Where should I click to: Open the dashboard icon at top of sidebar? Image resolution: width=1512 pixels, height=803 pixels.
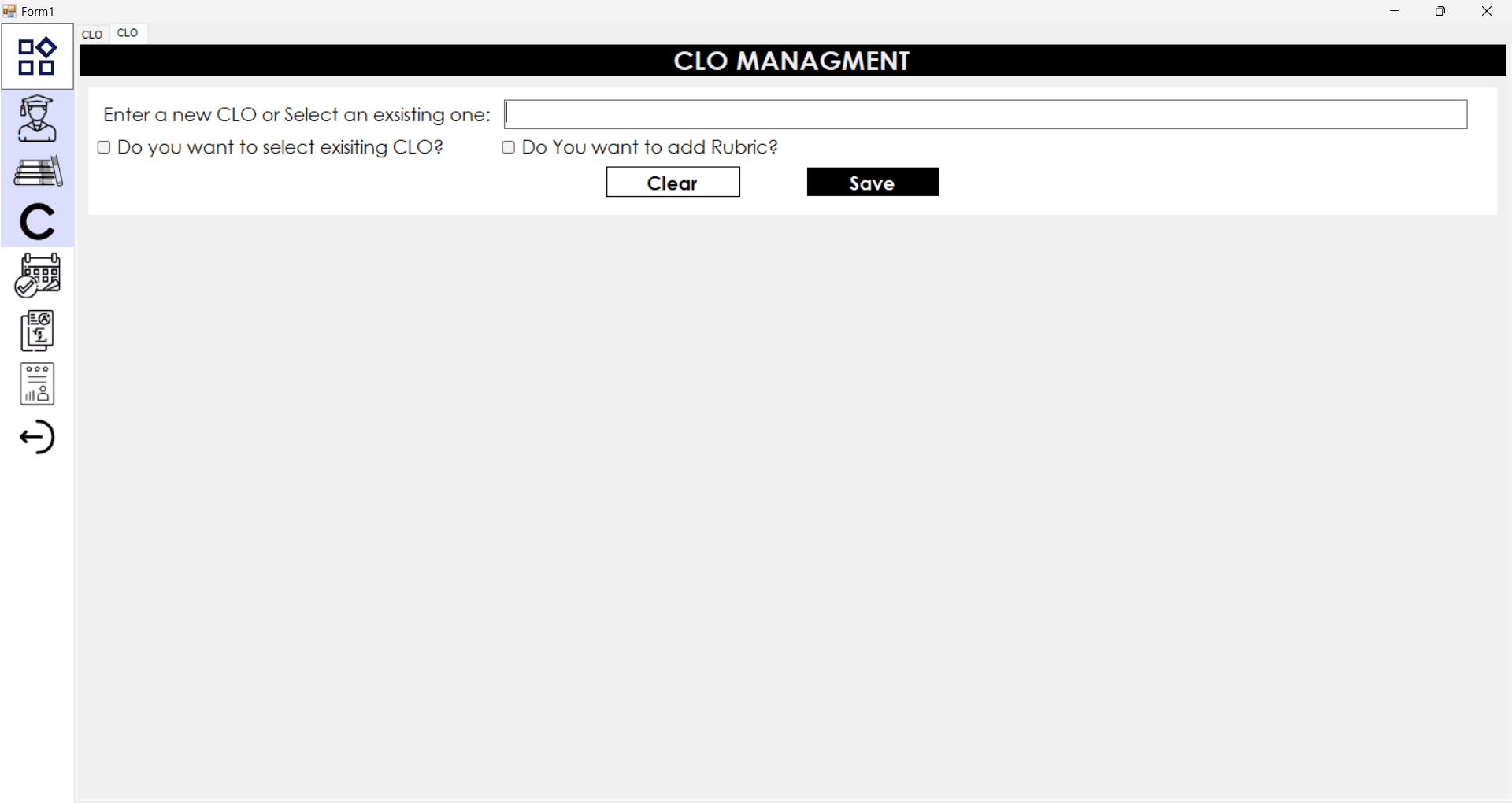[37, 56]
